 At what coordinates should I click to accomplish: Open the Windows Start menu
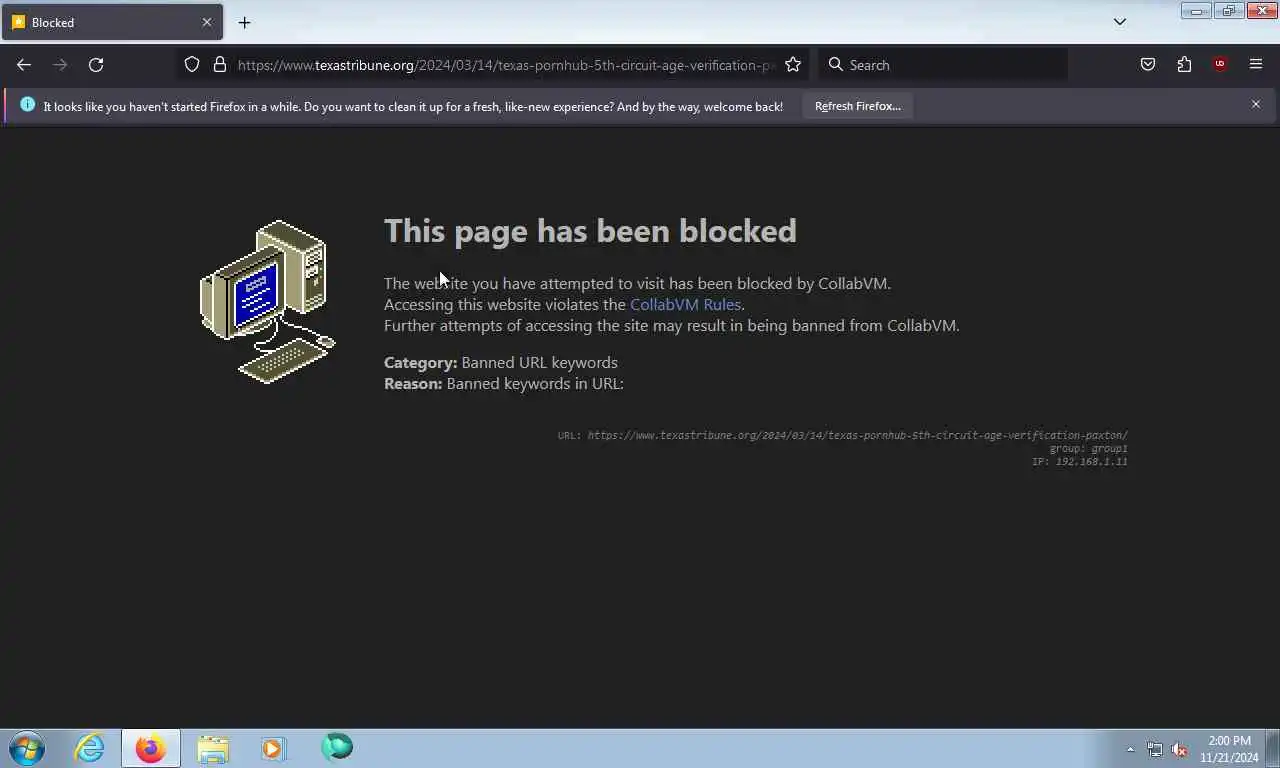coord(27,748)
